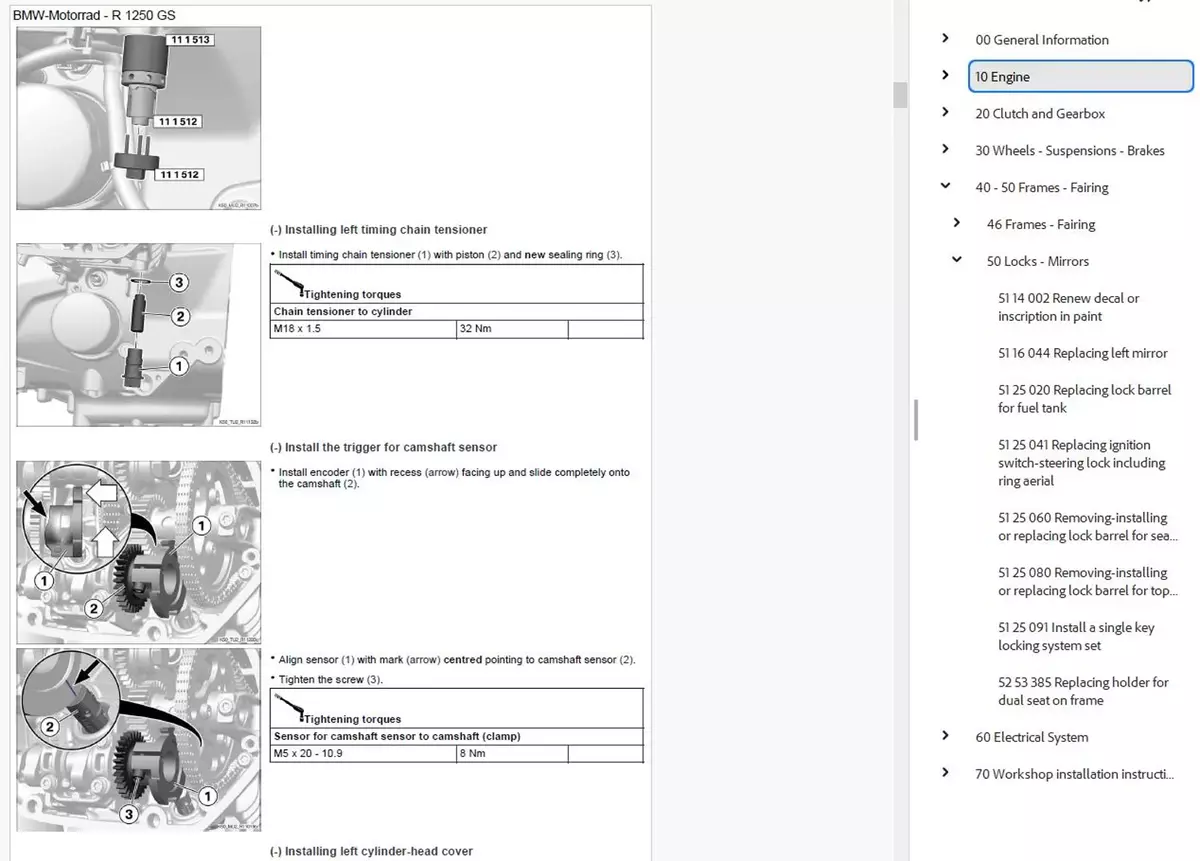Open bookmark 51 16 044 Replacing left mirror

click(x=1082, y=353)
